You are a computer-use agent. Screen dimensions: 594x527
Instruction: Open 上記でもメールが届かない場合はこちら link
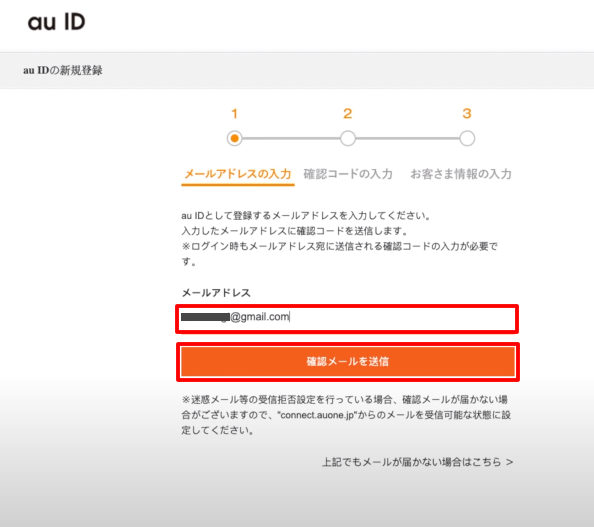417,462
